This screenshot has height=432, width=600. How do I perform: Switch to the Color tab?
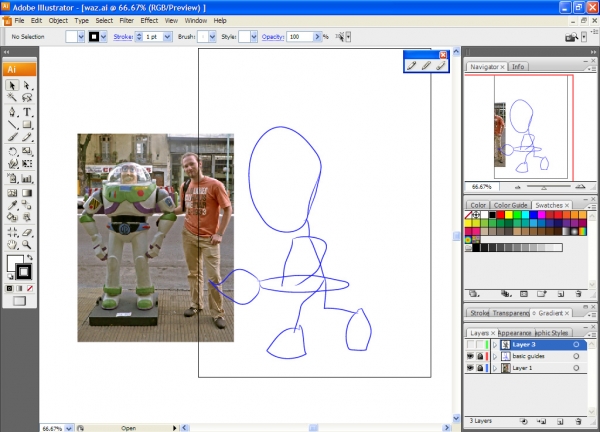pyautogui.click(x=478, y=205)
